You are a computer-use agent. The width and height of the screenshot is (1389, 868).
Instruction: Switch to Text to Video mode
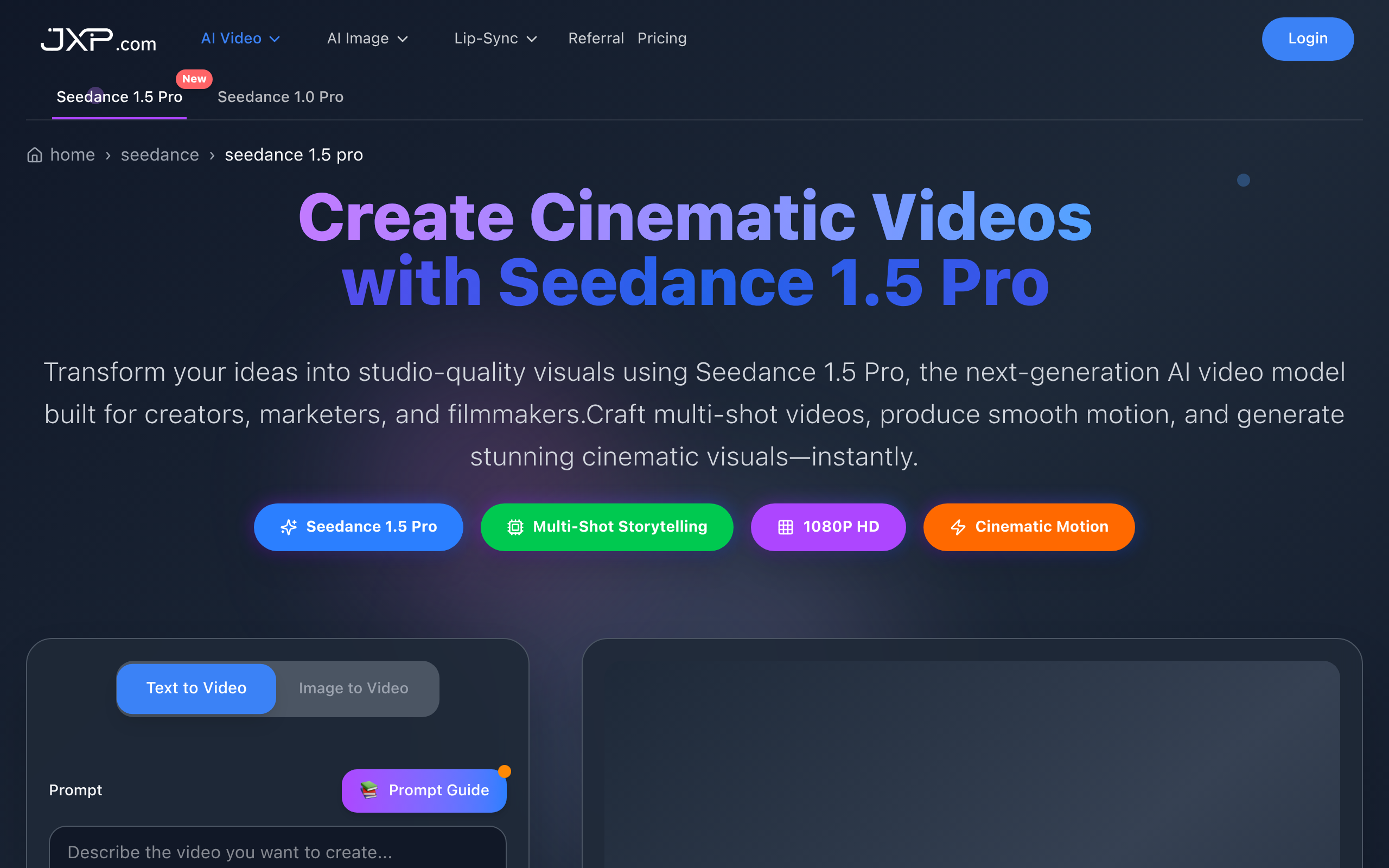tap(196, 688)
